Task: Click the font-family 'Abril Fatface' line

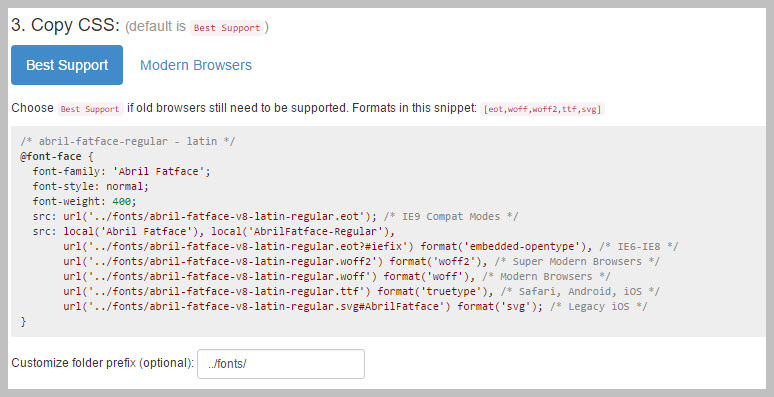Action: [x=121, y=171]
